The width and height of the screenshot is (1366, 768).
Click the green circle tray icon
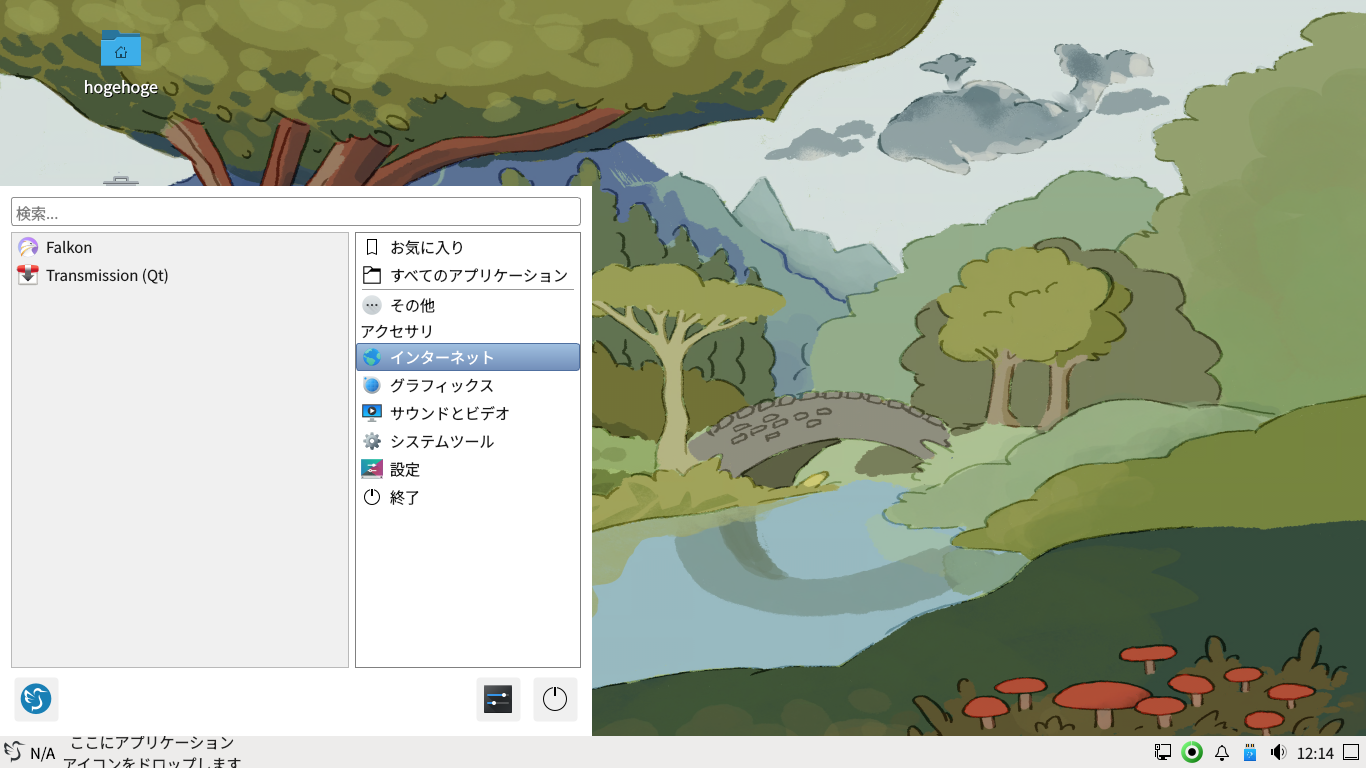pos(1192,752)
